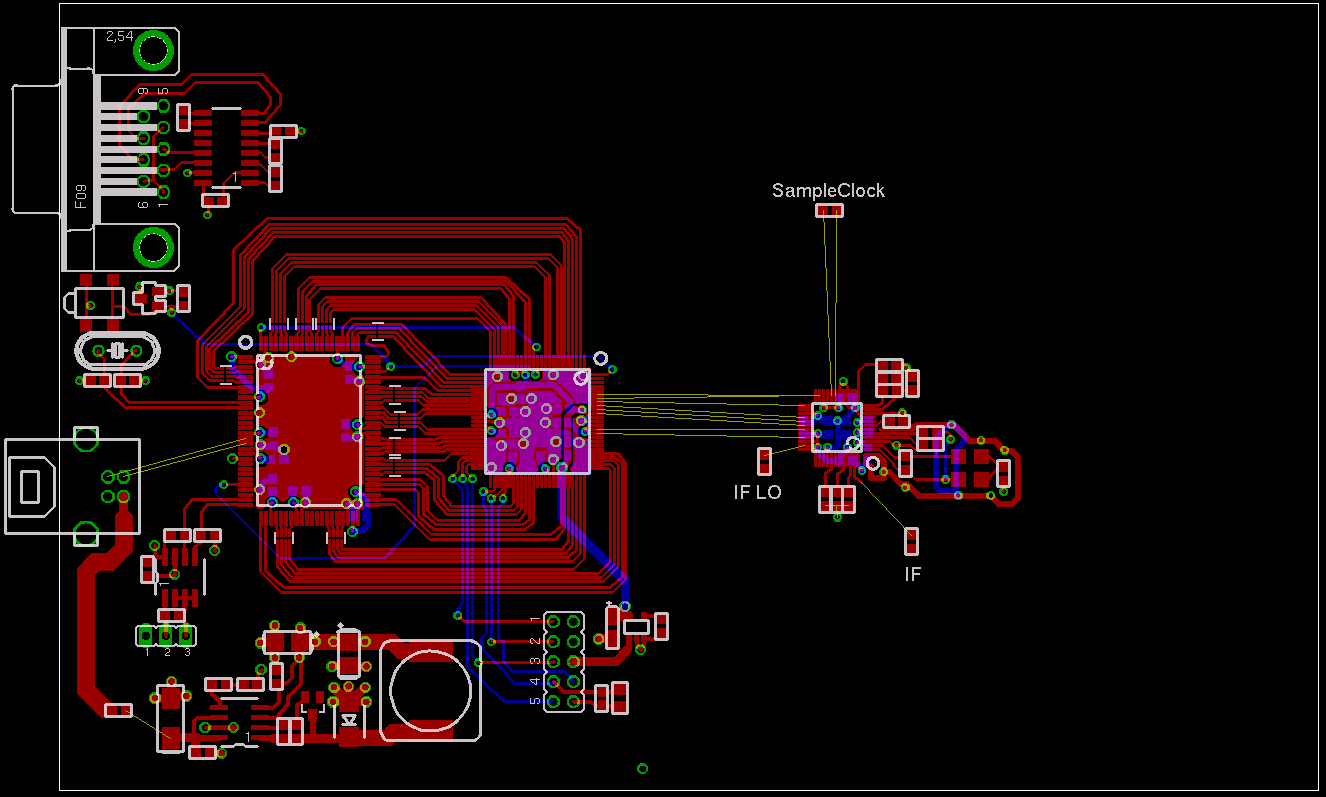The width and height of the screenshot is (1326, 797).
Task: Select the top mounting hole marked 2,54
Action: (x=153, y=48)
